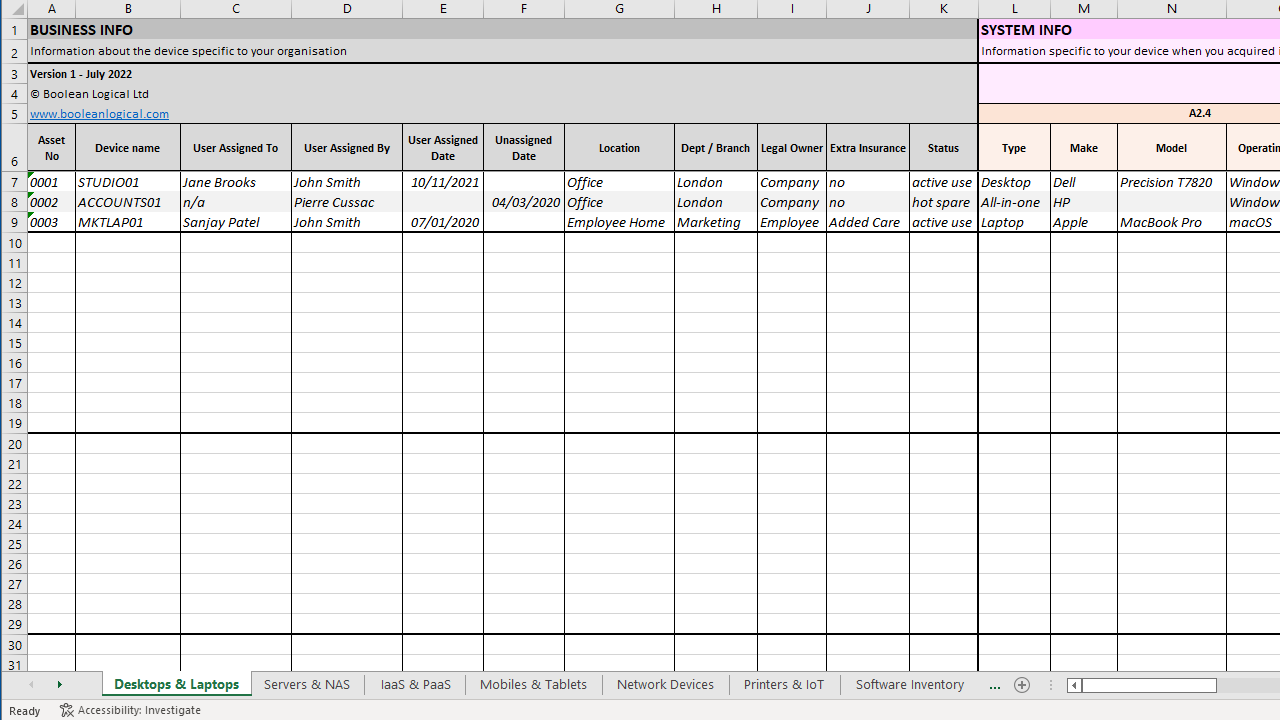The image size is (1280, 720).
Task: Click the Ready indicator in status bar
Action: point(24,710)
